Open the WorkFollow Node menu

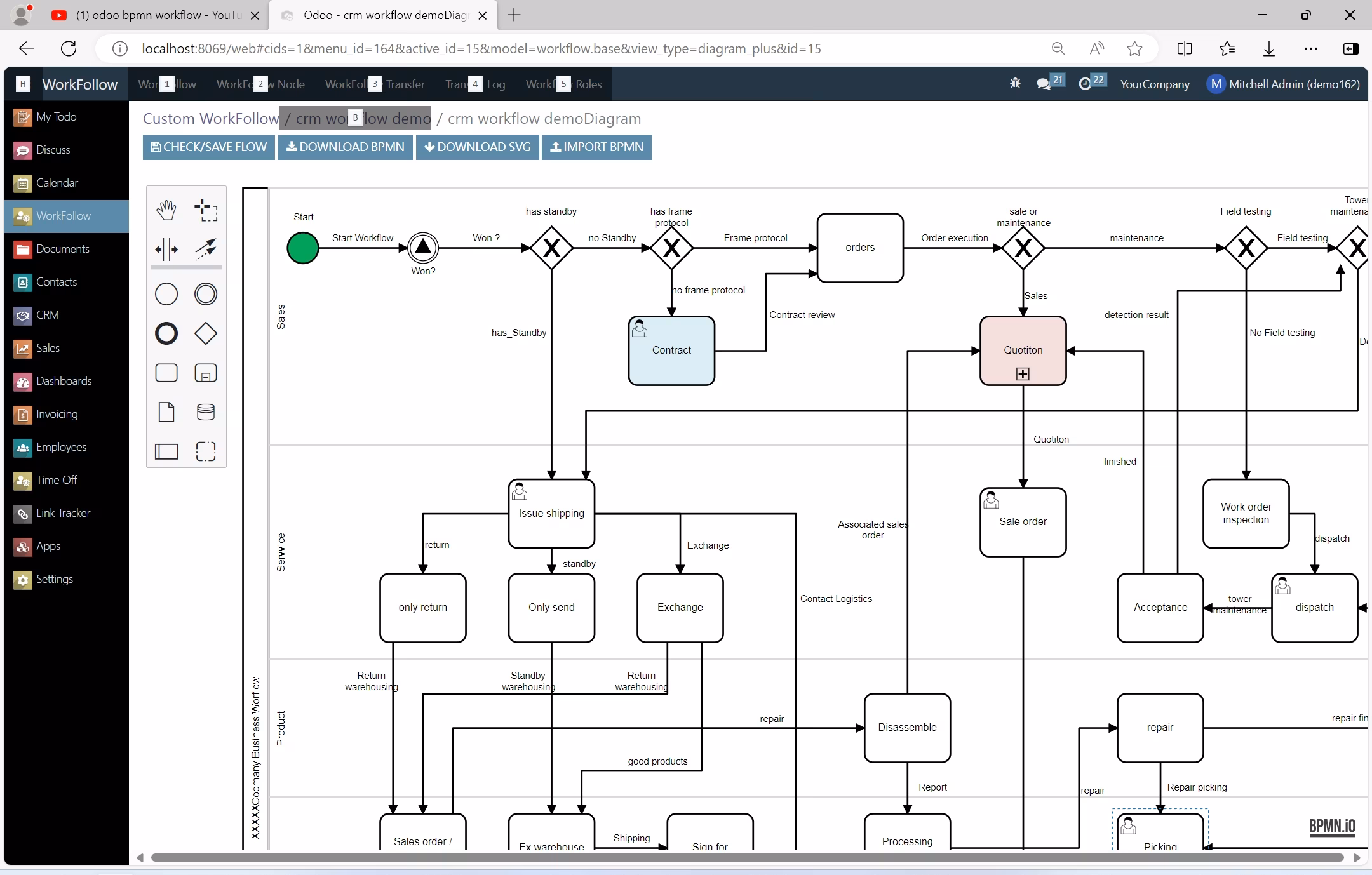[x=260, y=84]
